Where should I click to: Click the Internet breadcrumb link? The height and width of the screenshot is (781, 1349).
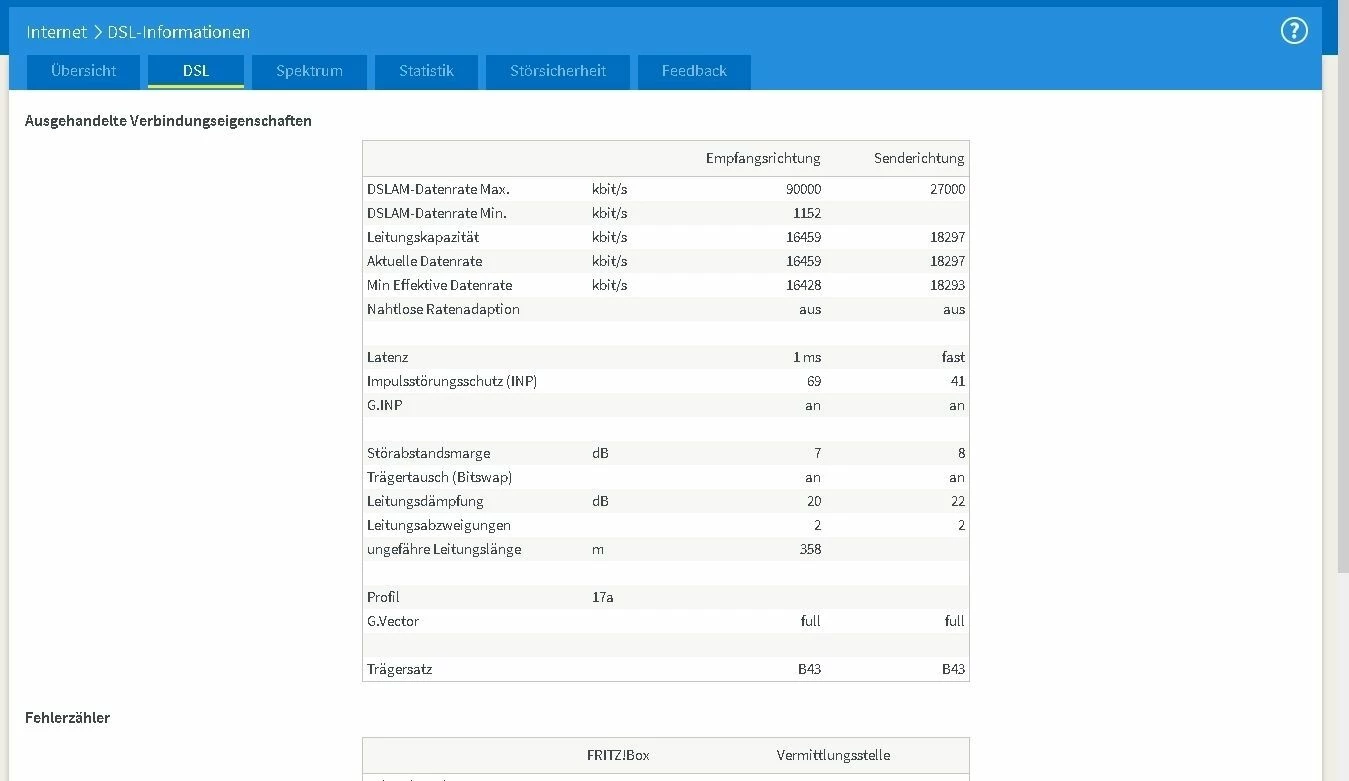56,32
